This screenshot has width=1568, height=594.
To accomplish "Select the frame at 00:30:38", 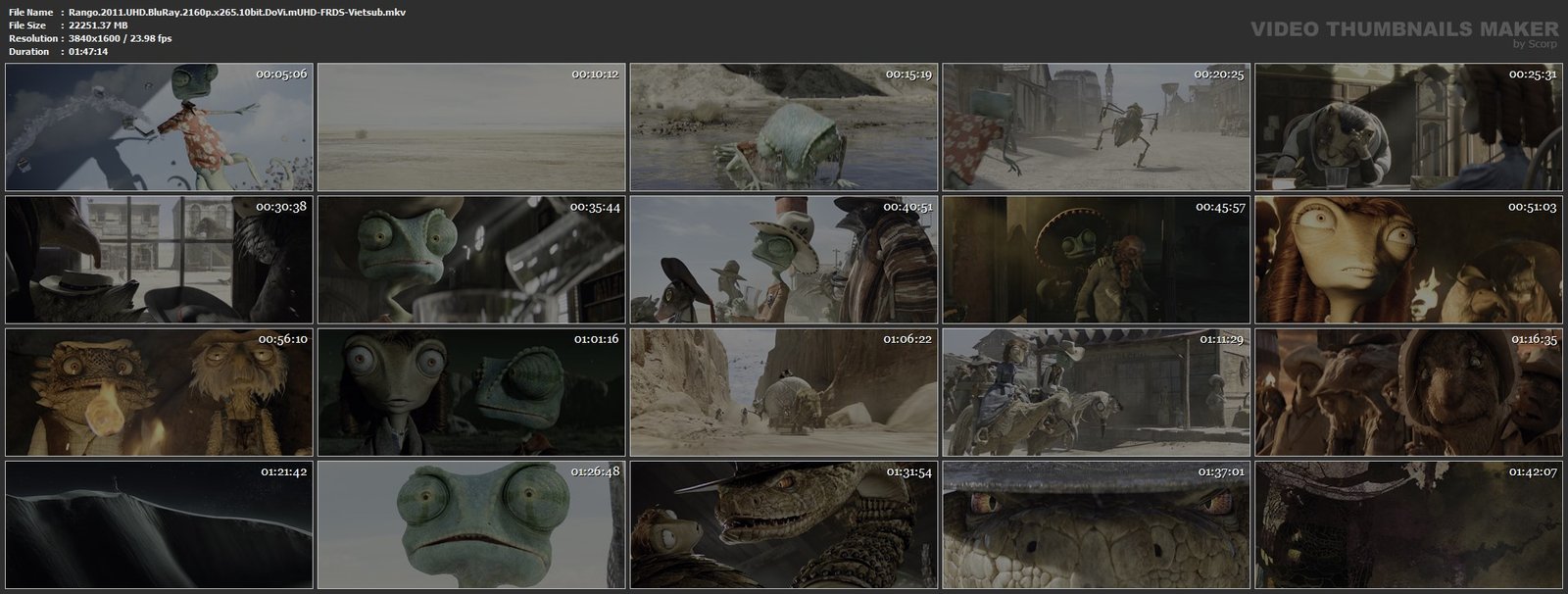I will point(159,260).
